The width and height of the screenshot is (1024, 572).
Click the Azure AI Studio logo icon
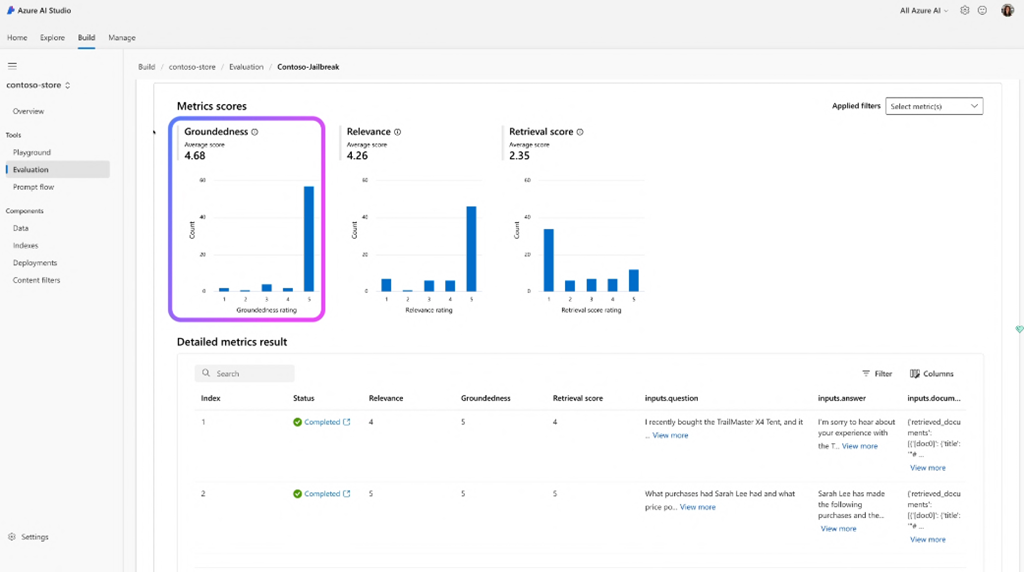[x=10, y=10]
